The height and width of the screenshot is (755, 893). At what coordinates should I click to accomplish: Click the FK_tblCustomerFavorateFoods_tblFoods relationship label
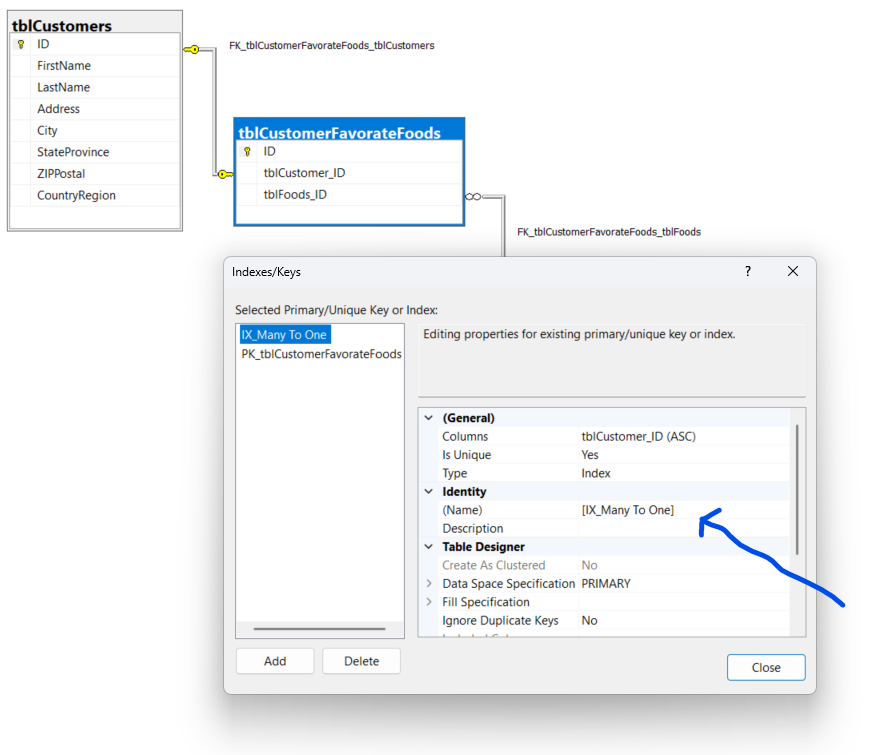coord(609,232)
